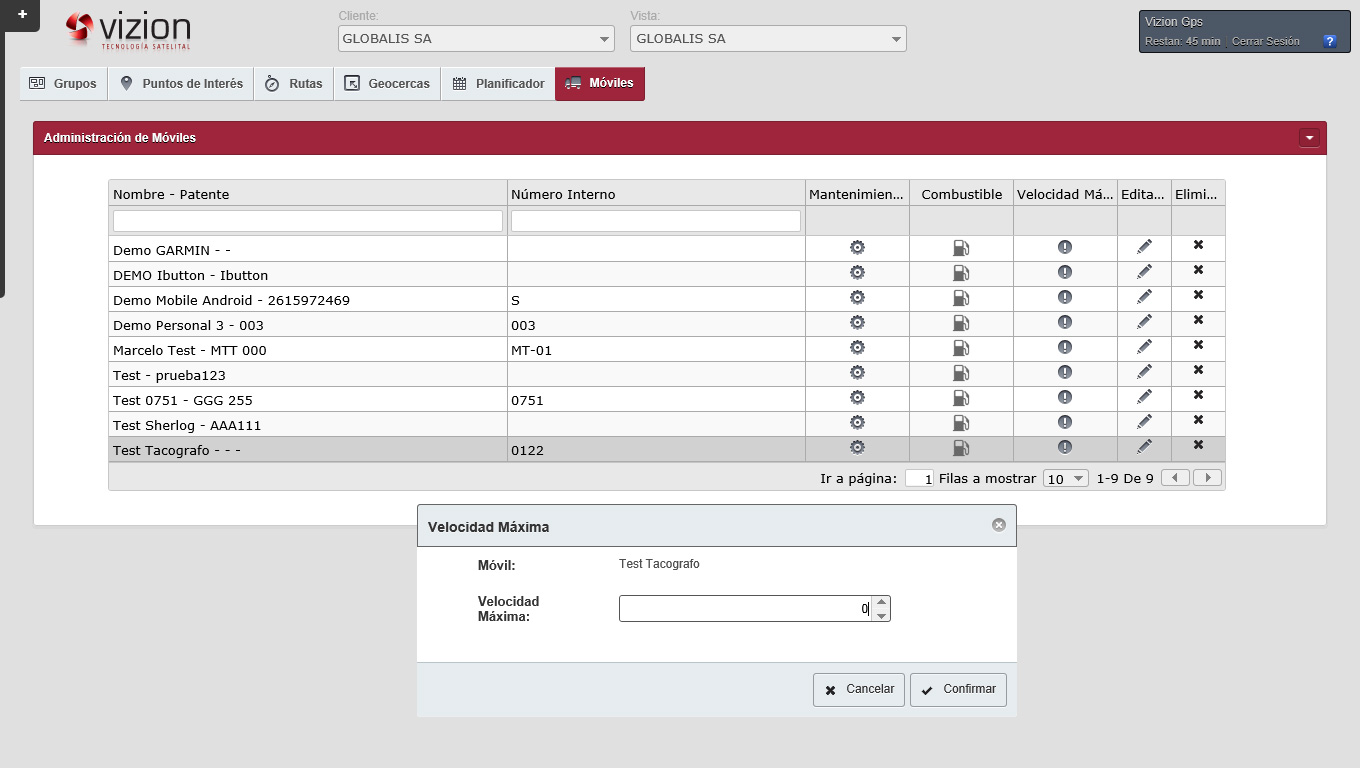Open the Planificador tab
Image resolution: width=1360 pixels, height=768 pixels.
498,84
